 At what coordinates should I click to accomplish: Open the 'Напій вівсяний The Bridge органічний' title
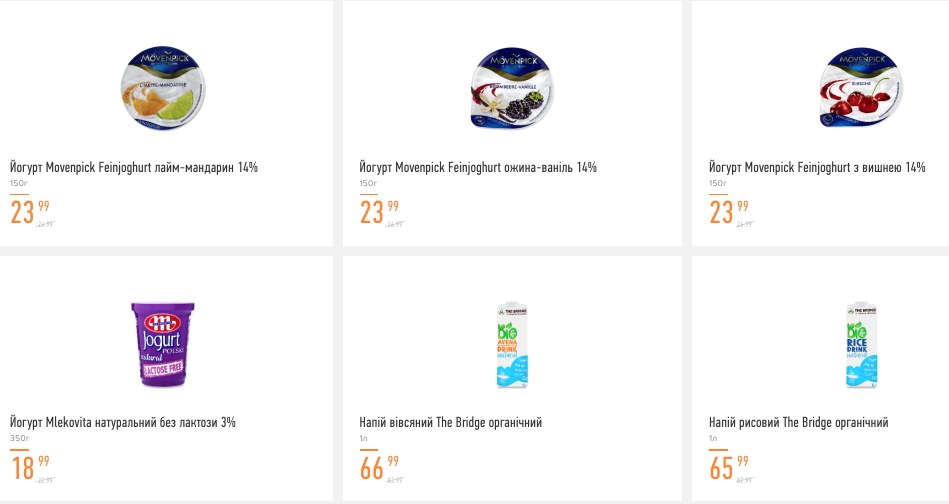(450, 423)
